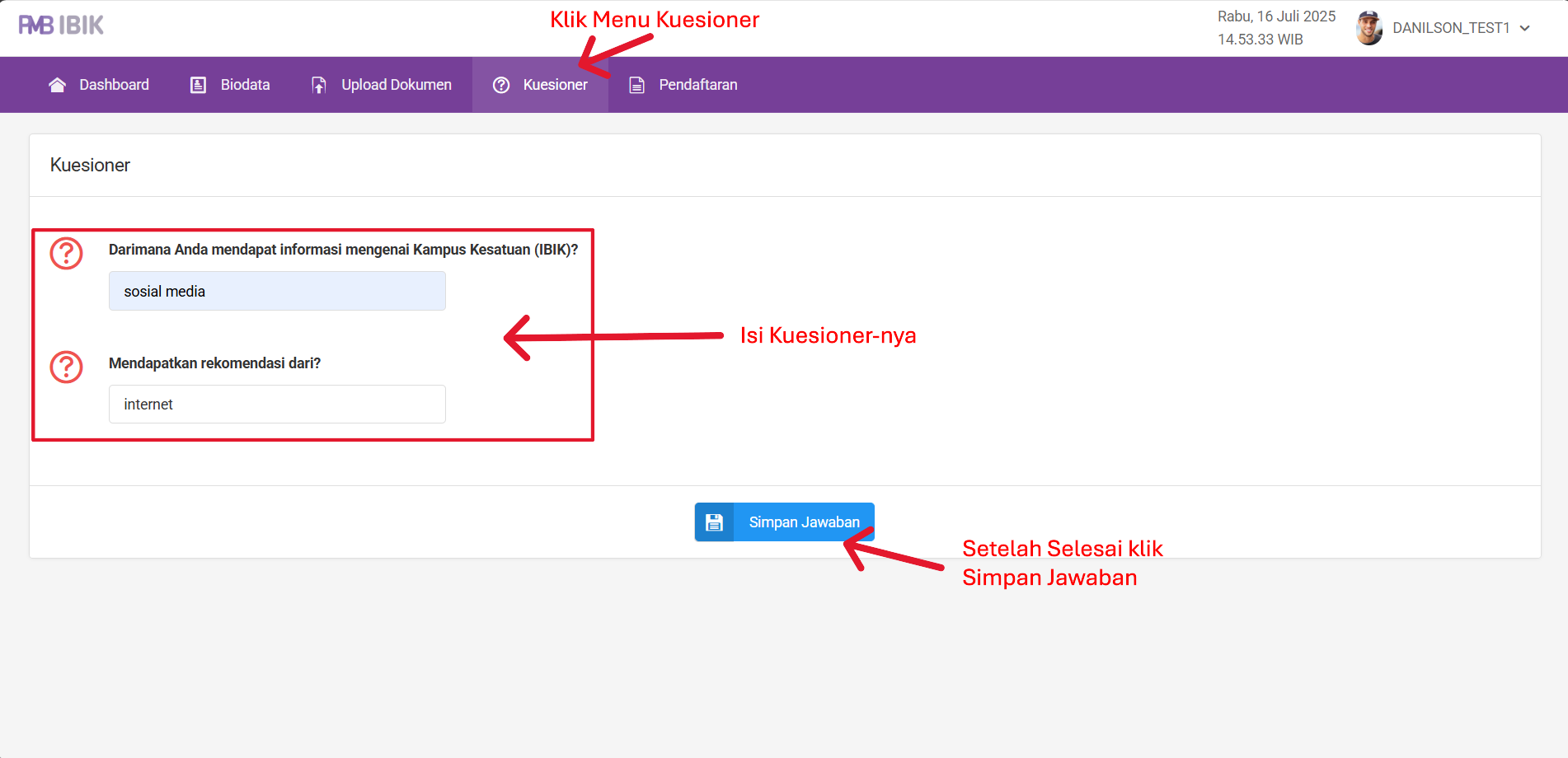This screenshot has height=758, width=1568.
Task: Click the Dashboard home icon
Action: click(x=57, y=85)
